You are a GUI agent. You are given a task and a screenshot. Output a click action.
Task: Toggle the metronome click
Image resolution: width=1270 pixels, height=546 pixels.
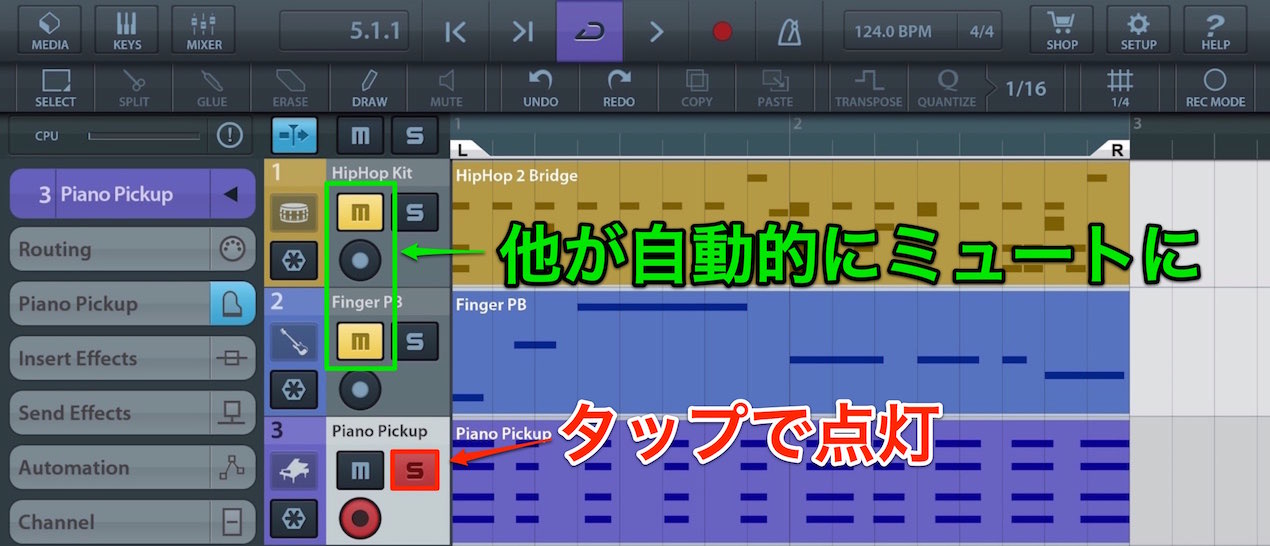click(x=789, y=31)
